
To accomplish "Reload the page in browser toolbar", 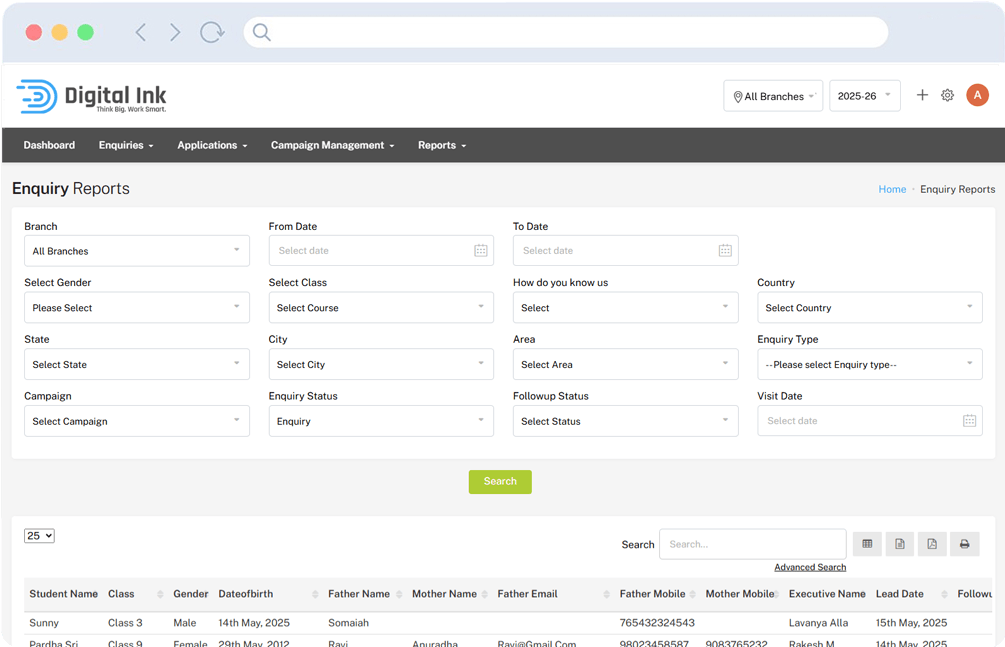I will click(212, 32).
